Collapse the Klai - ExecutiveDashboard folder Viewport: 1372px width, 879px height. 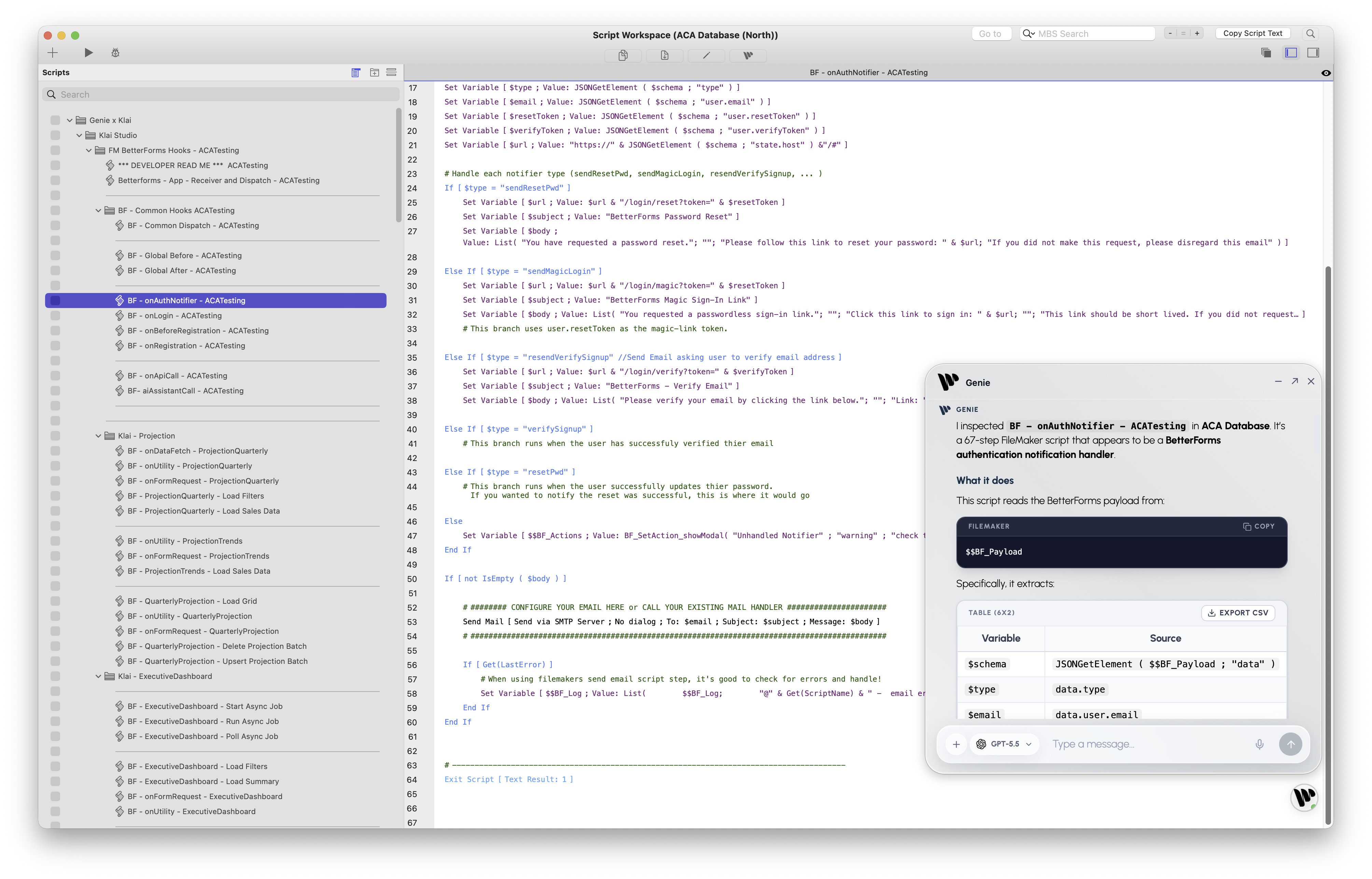click(98, 676)
